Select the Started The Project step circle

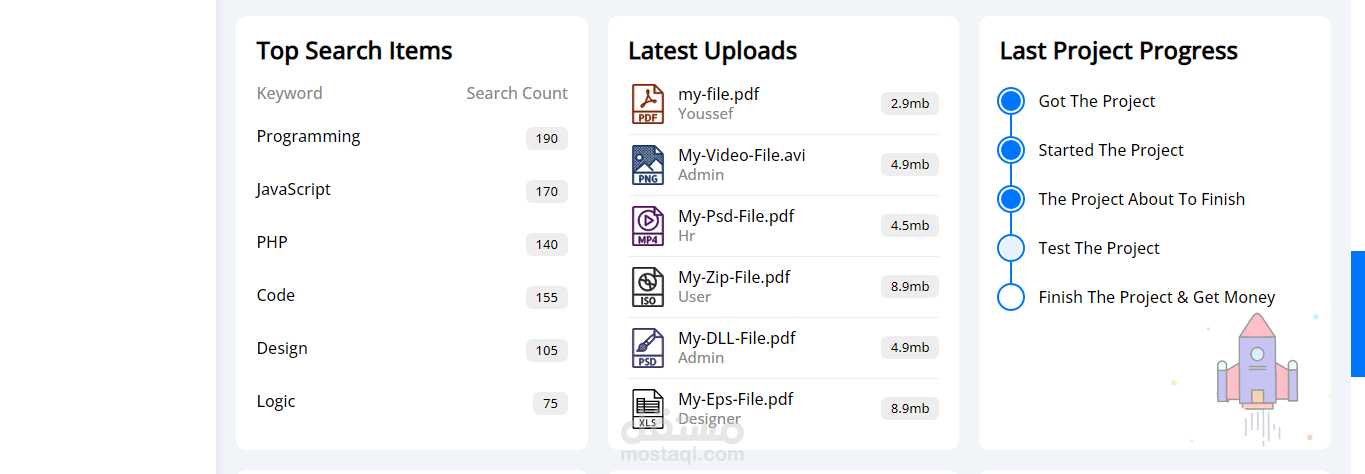[x=1011, y=150]
